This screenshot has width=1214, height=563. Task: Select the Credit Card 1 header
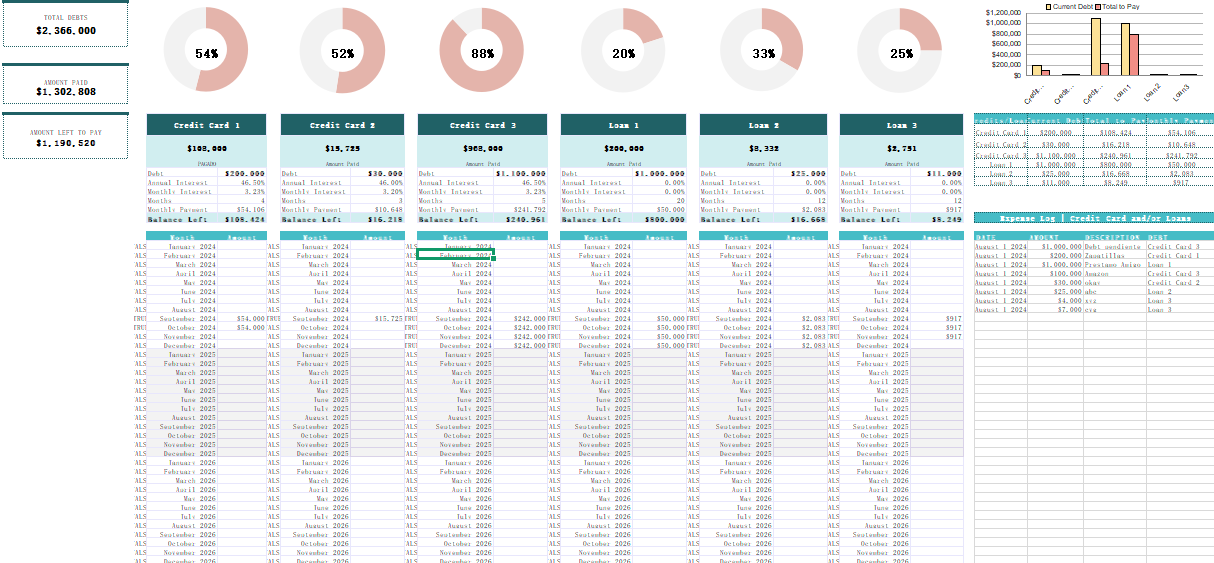(x=207, y=125)
